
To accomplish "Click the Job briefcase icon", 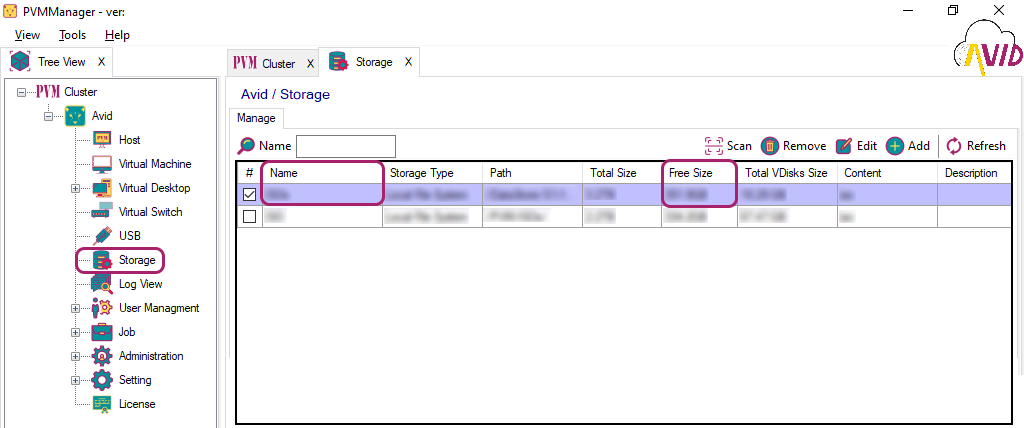I will (103, 332).
